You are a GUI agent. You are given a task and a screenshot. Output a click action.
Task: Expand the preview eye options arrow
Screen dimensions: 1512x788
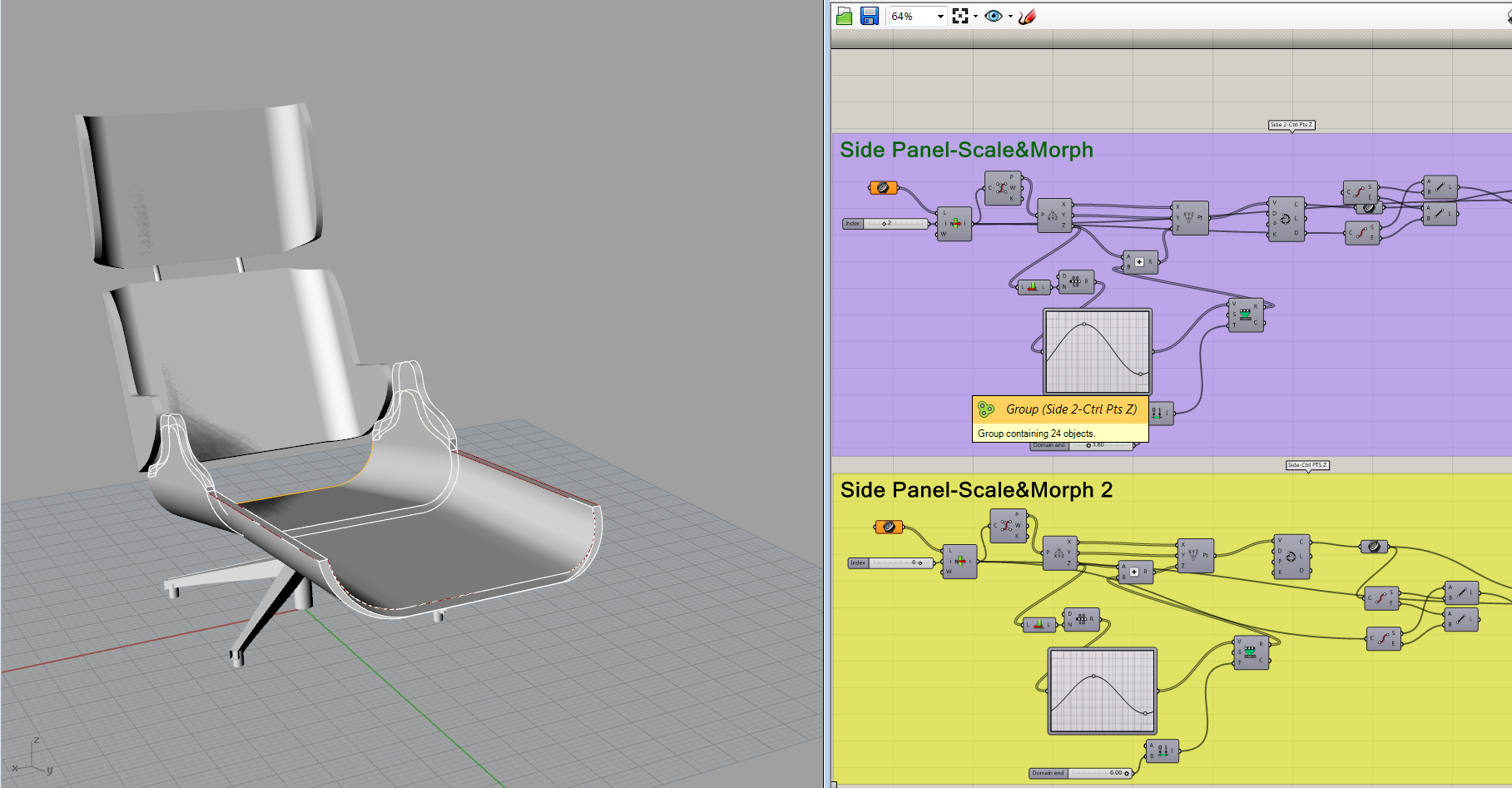pyautogui.click(x=1010, y=16)
